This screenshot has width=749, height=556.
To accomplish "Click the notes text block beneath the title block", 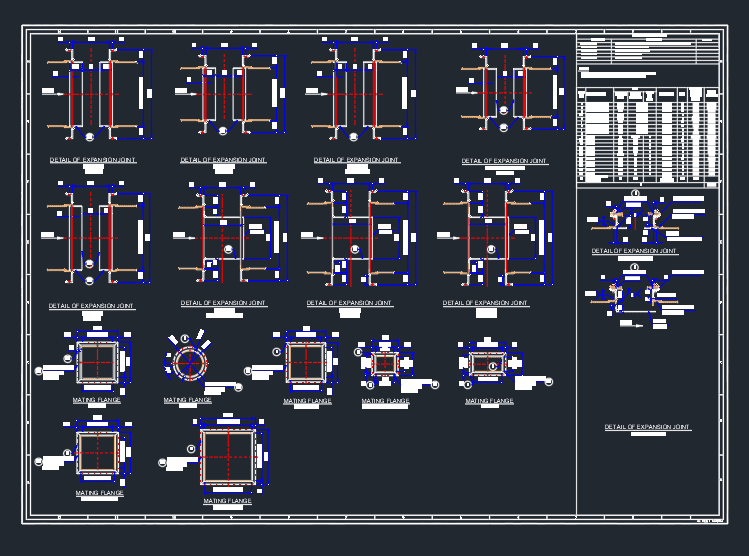I will point(617,73).
